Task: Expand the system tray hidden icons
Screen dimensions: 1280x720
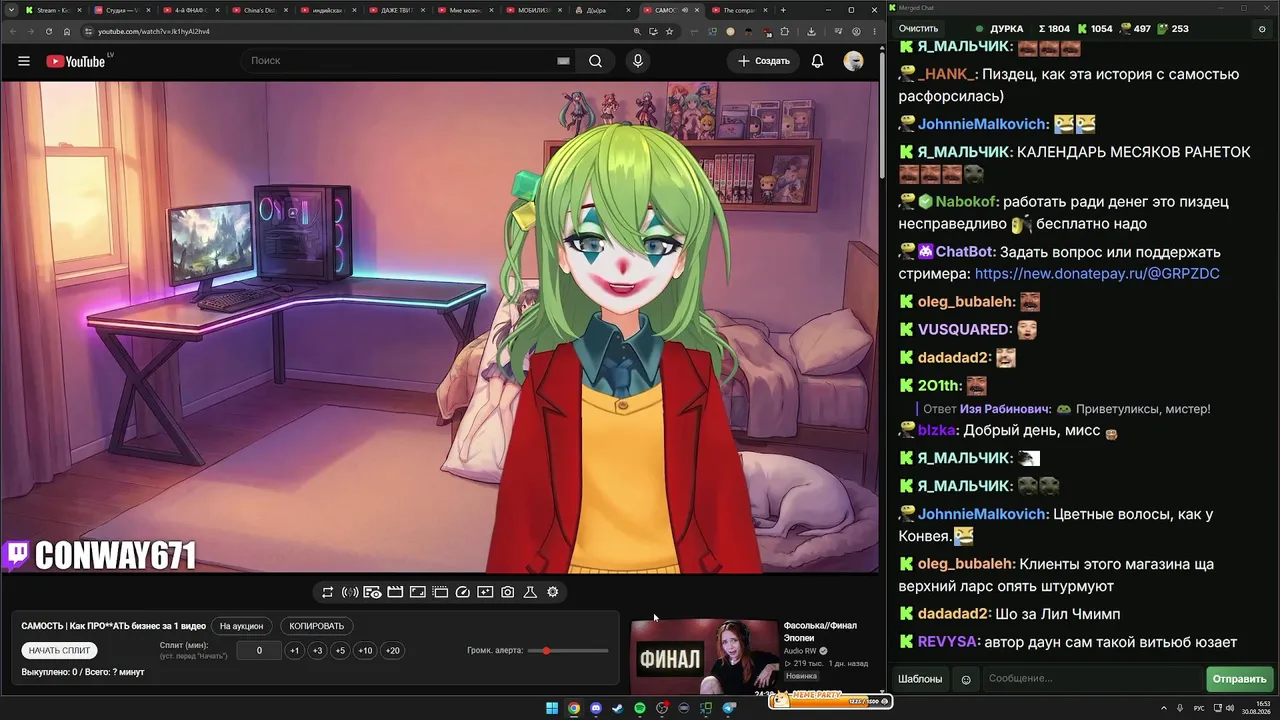Action: click(x=1164, y=708)
